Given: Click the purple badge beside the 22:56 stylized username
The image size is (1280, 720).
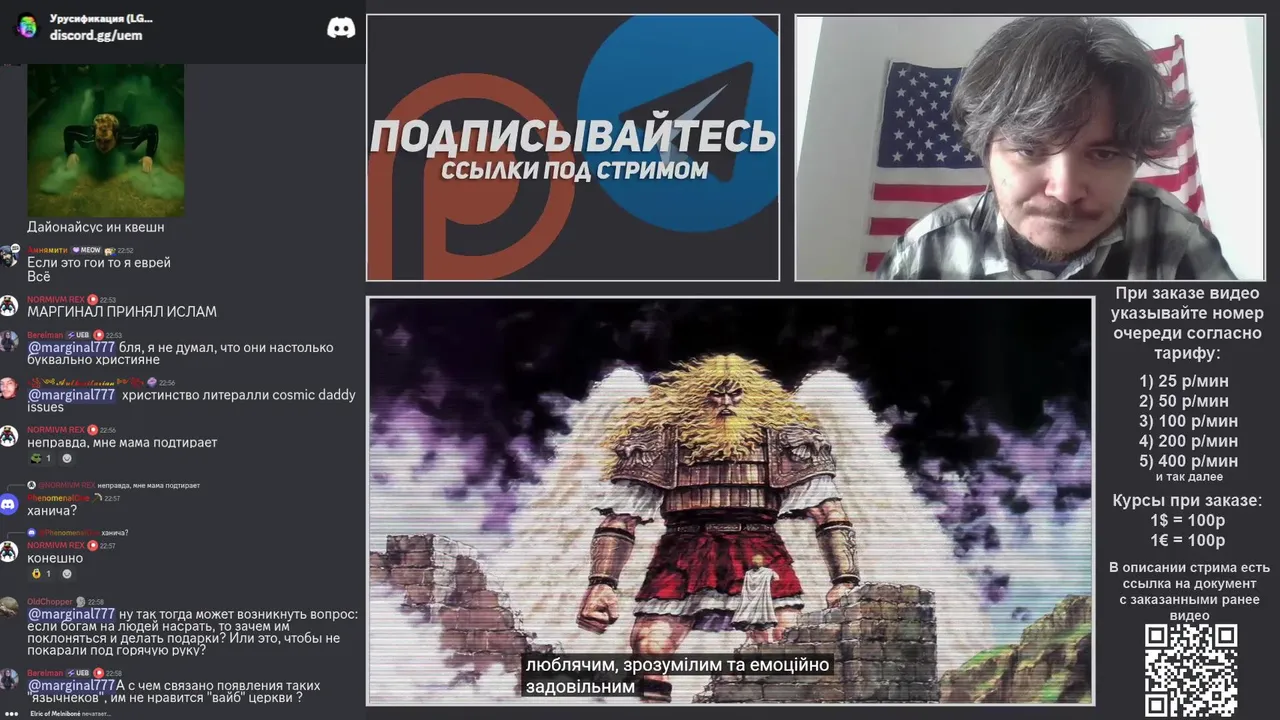Looking at the screenshot, I should [x=151, y=382].
